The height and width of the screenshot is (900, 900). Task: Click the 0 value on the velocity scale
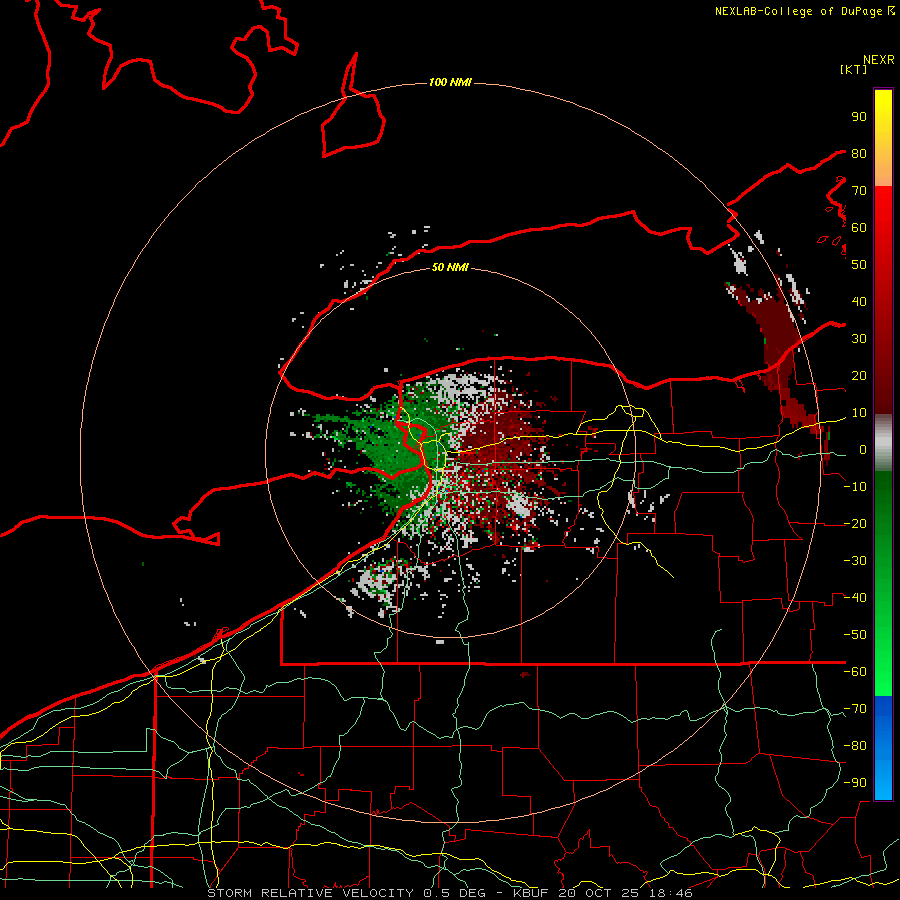click(863, 449)
